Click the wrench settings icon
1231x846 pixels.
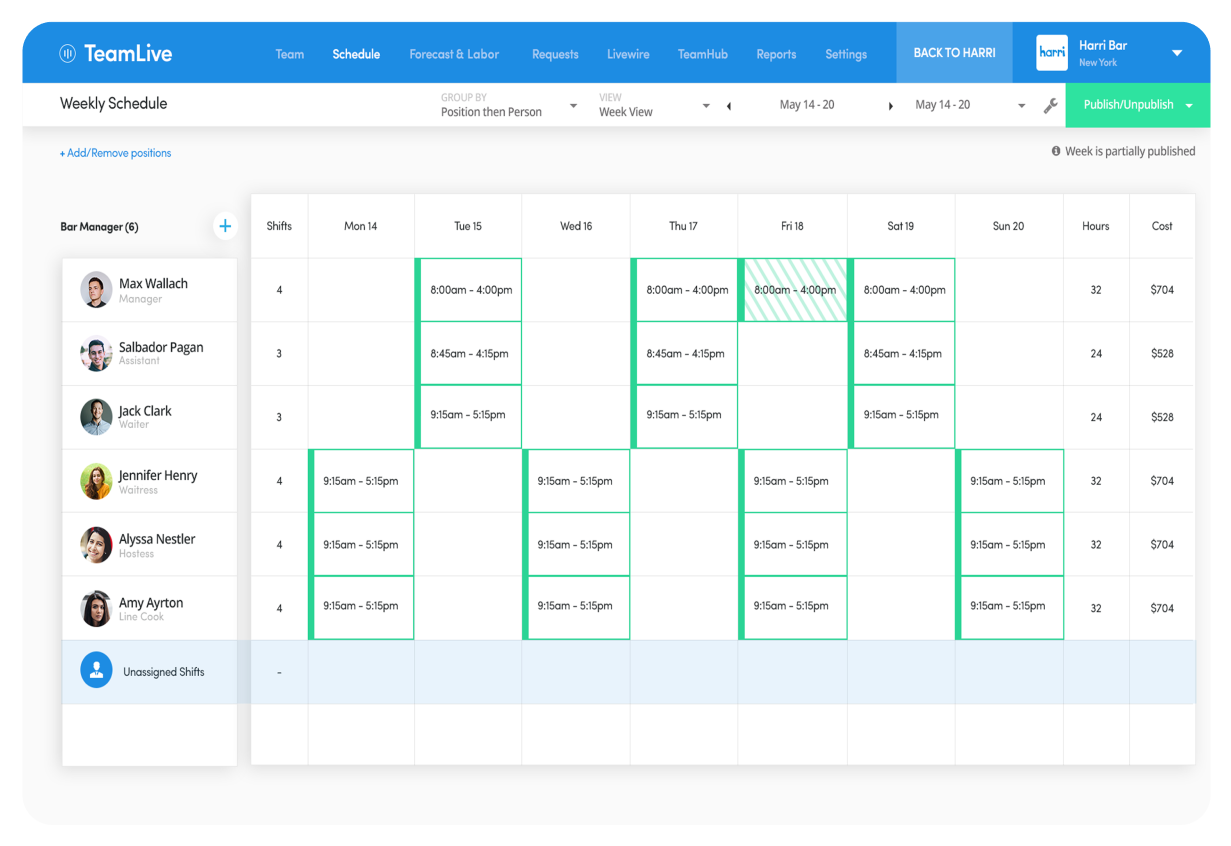(1050, 105)
